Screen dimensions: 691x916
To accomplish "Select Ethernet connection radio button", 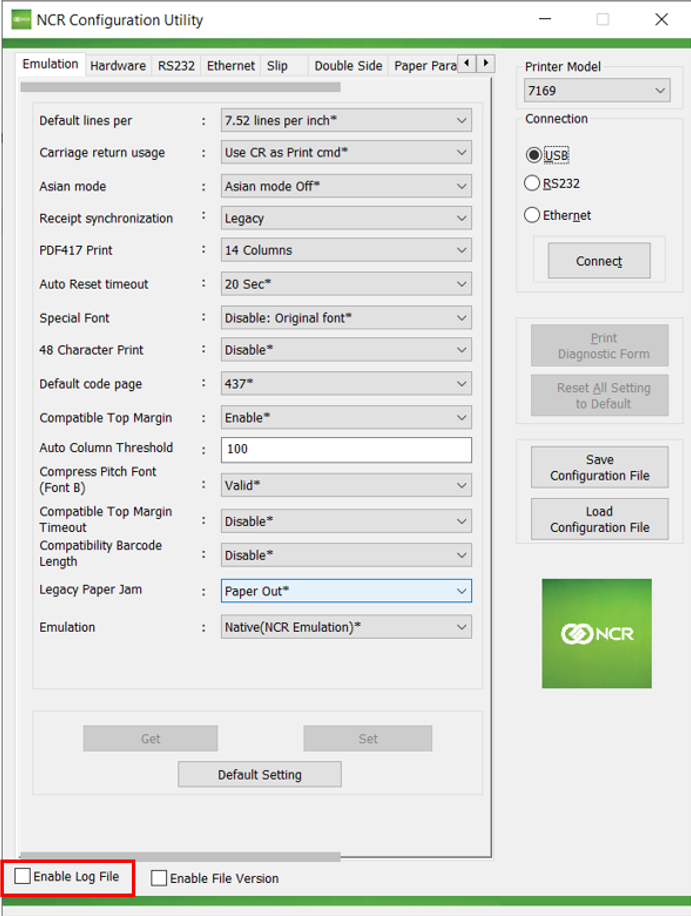I will (x=532, y=215).
